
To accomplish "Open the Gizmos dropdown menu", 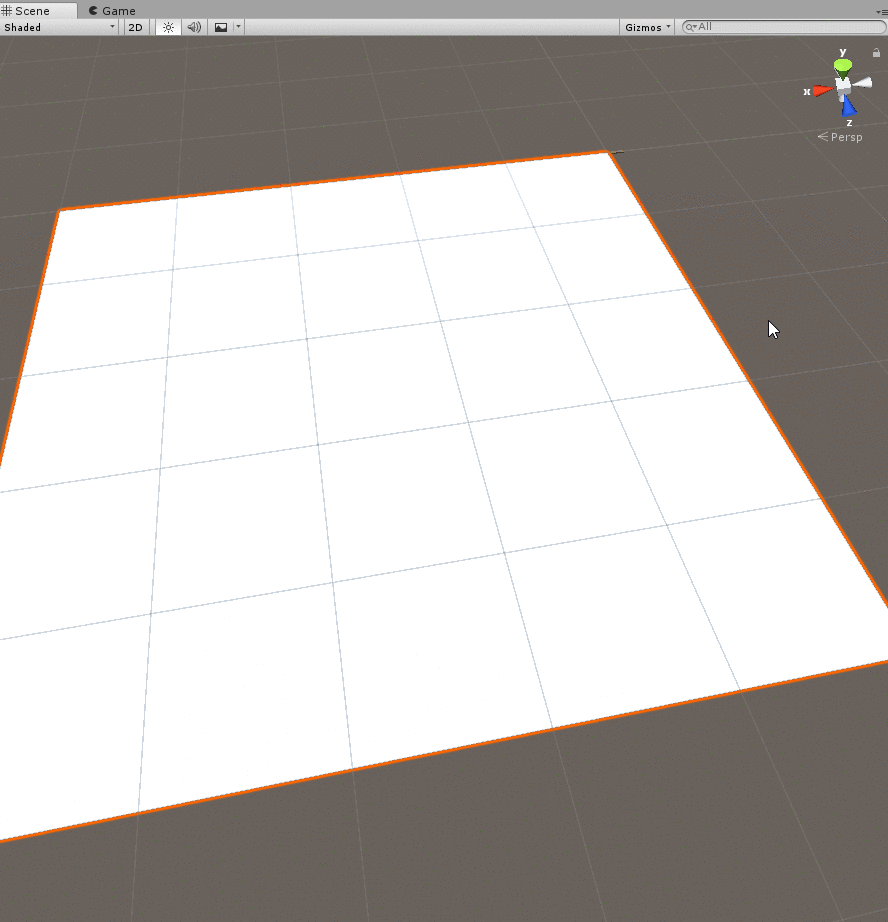I will pyautogui.click(x=648, y=27).
